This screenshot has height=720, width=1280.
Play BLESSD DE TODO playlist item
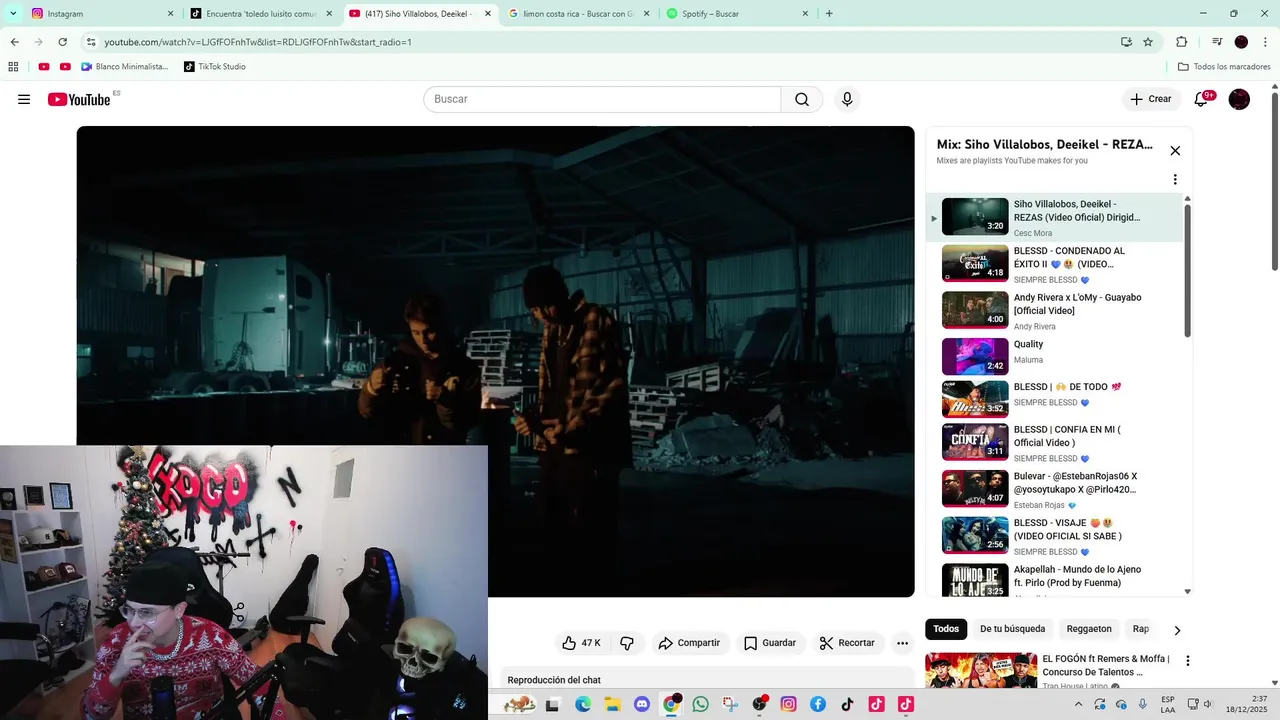[x=1054, y=400]
